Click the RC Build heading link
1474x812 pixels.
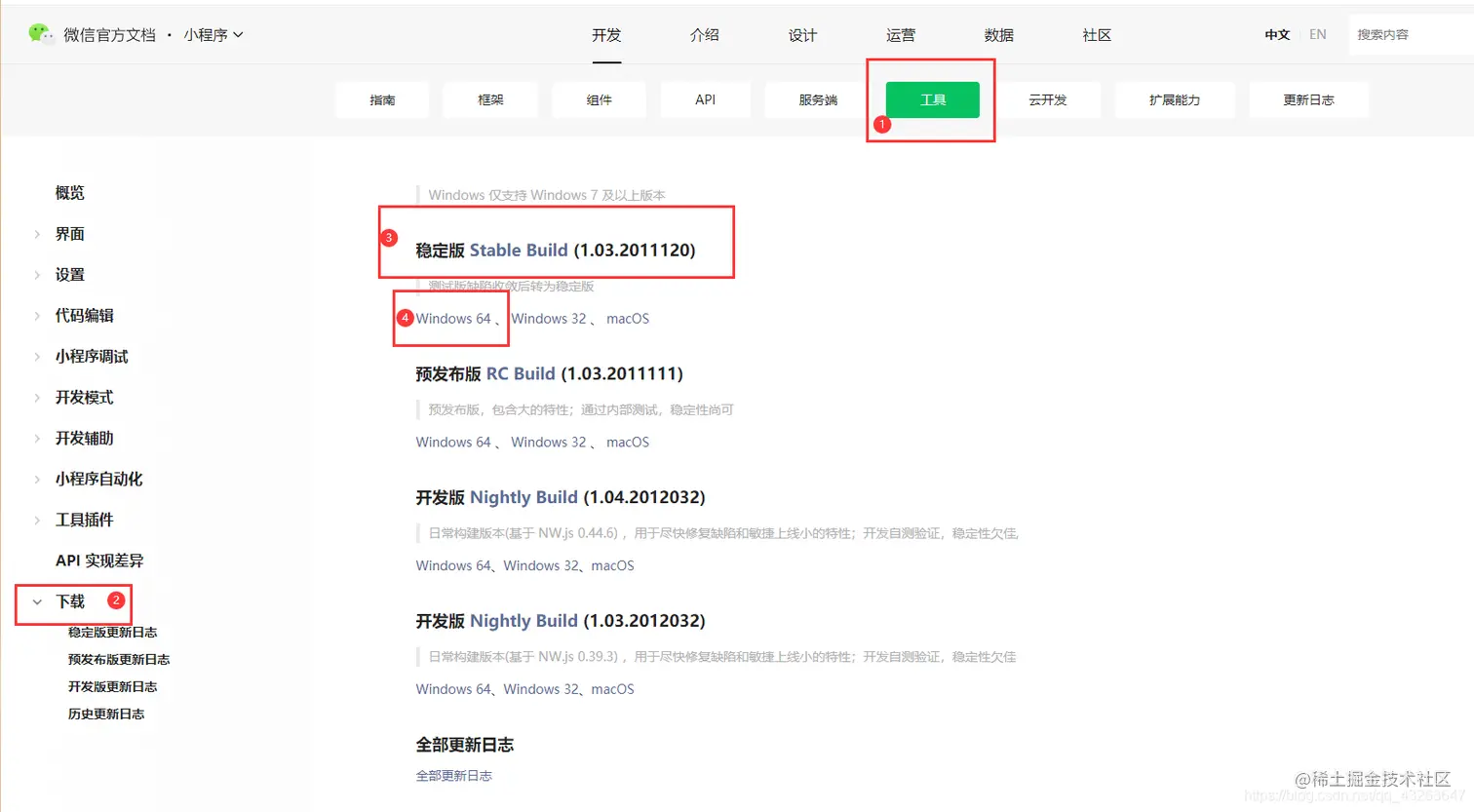[x=521, y=373]
